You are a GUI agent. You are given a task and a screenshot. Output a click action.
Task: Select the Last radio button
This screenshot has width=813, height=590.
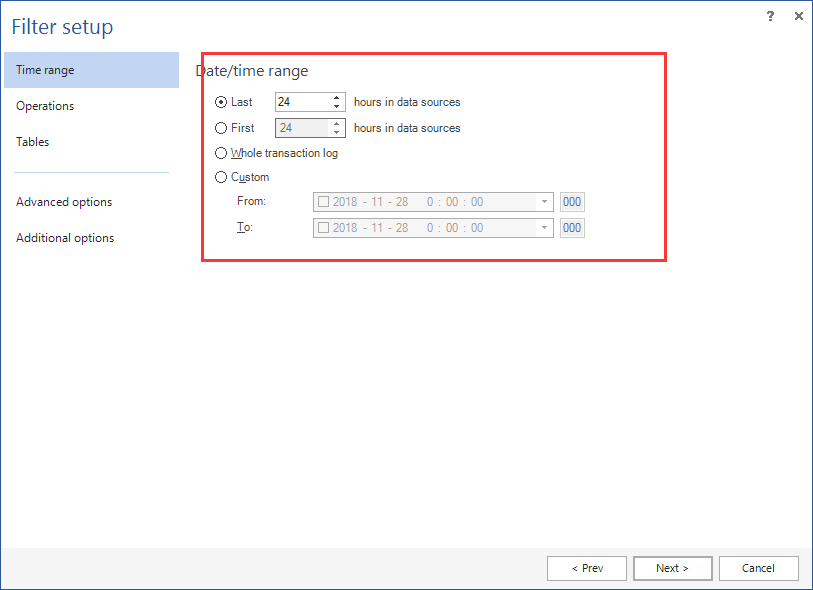221,102
